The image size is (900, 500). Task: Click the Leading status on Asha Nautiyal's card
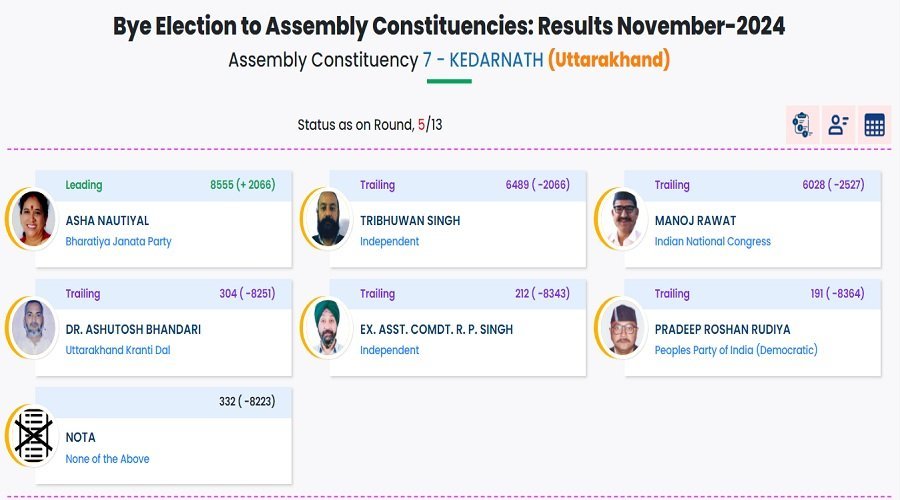[x=84, y=185]
